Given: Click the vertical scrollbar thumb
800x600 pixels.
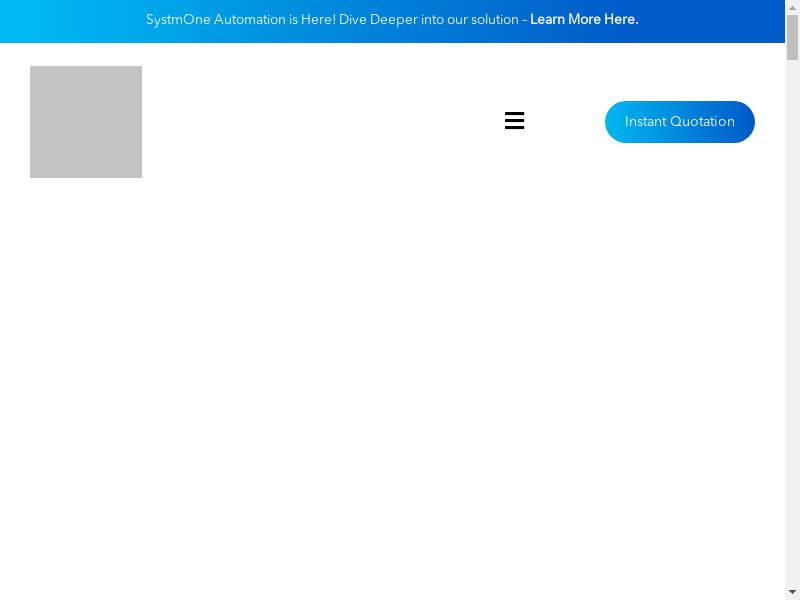Looking at the screenshot, I should point(792,38).
